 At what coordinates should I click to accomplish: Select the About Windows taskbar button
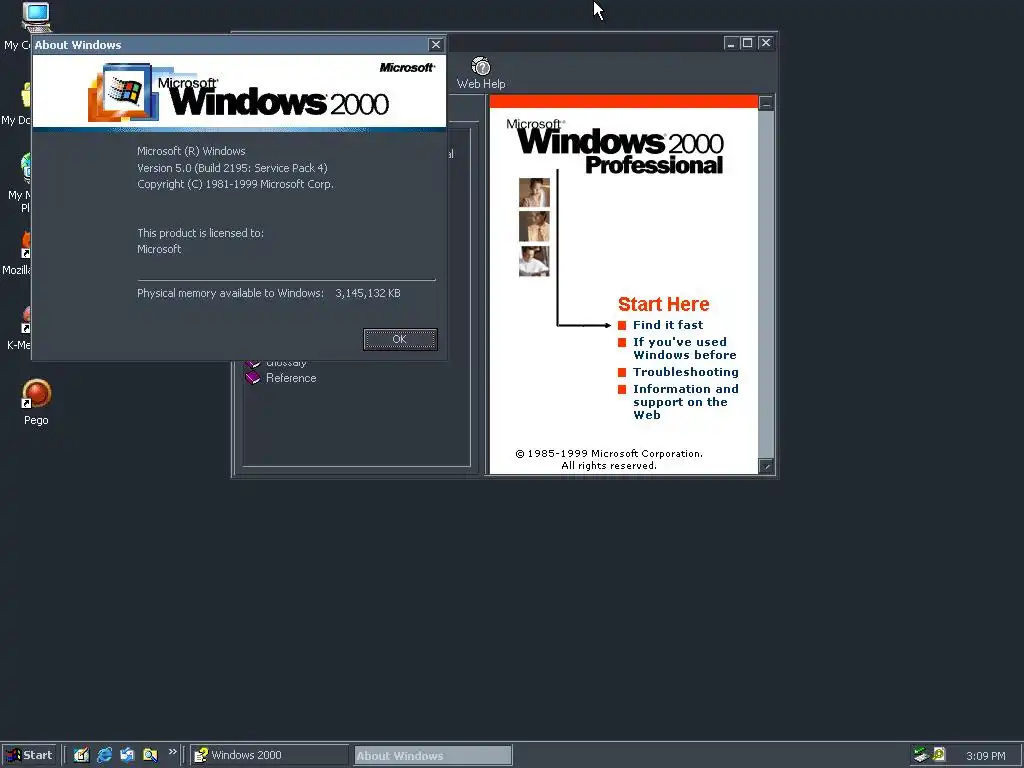tap(432, 755)
